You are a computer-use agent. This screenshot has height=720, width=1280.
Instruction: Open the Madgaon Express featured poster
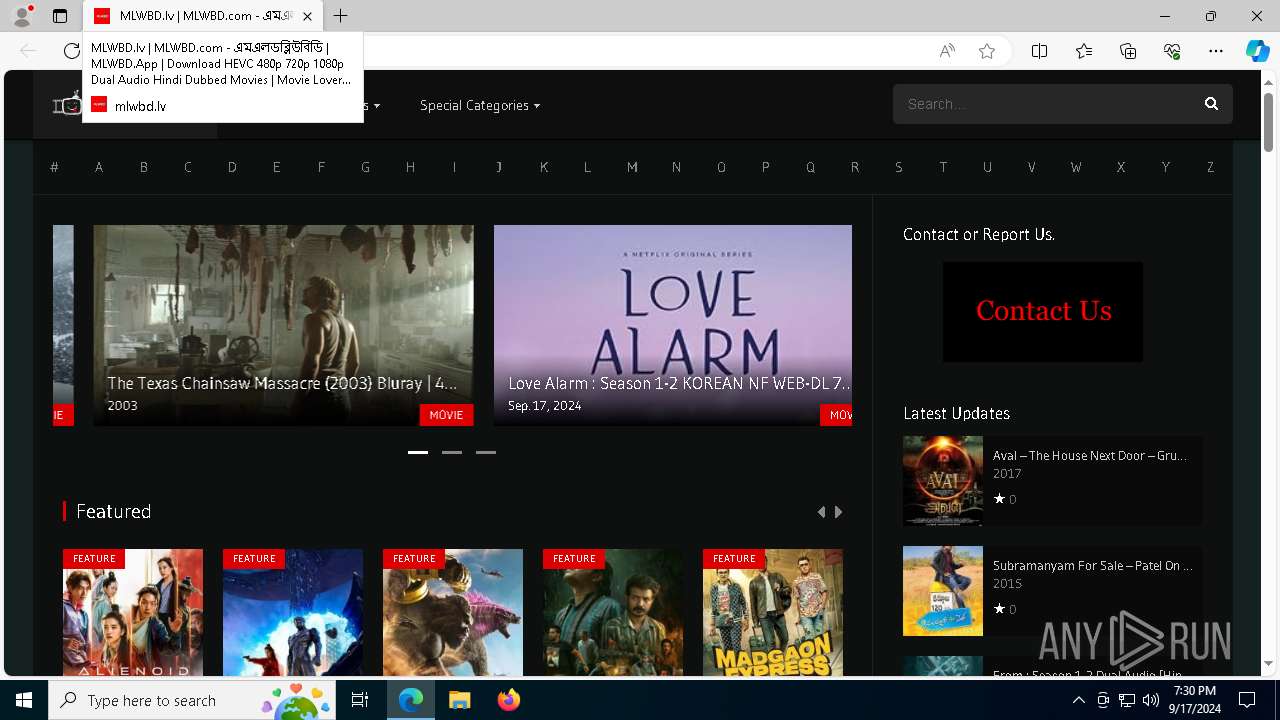point(773,612)
